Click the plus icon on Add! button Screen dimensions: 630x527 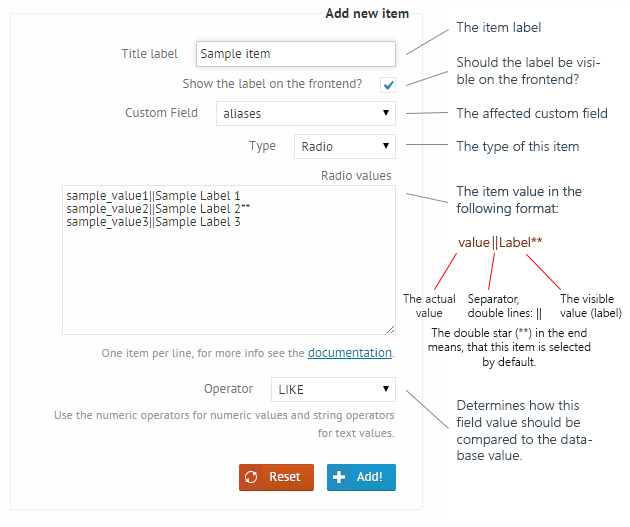point(340,477)
